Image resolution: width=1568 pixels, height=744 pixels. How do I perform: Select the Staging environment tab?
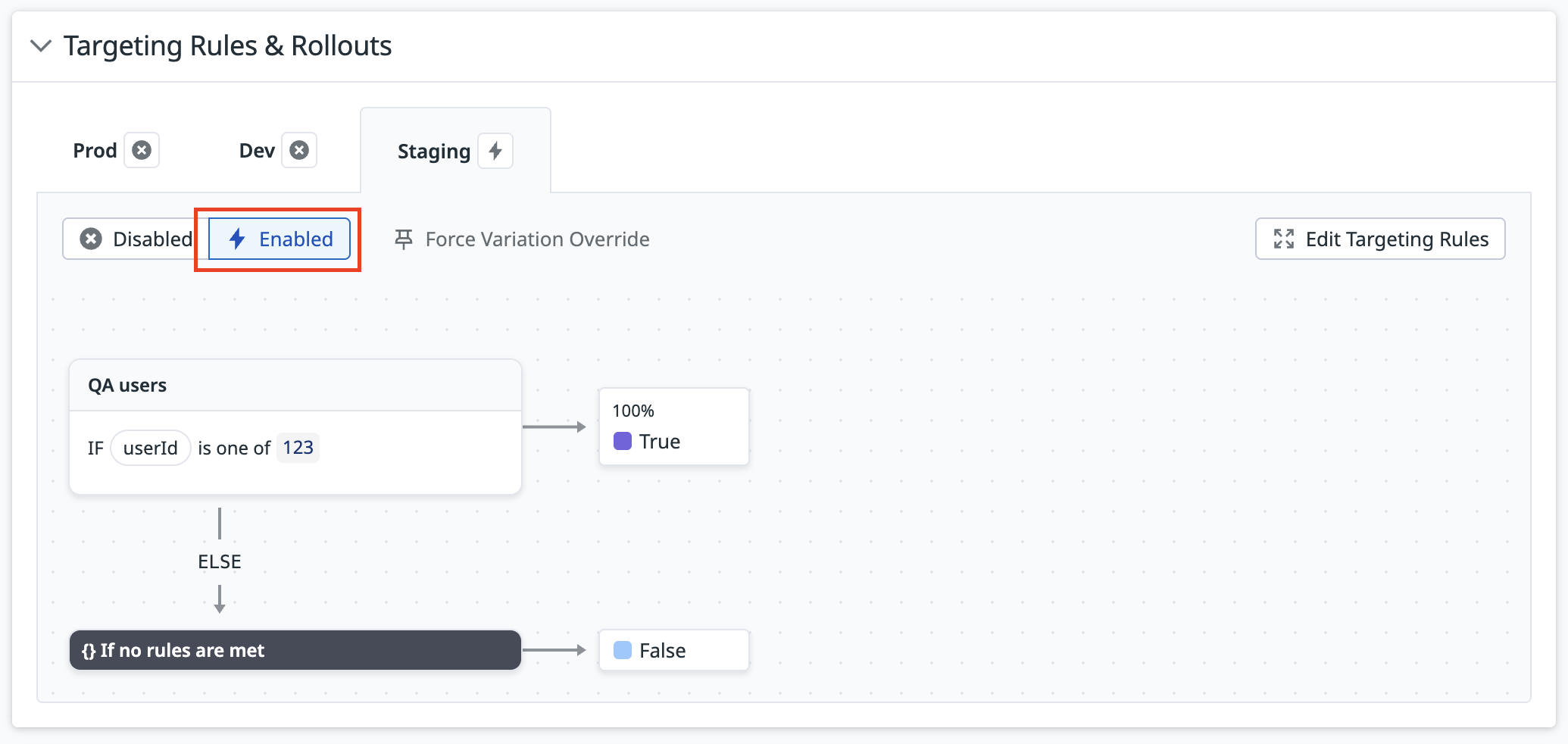point(455,151)
